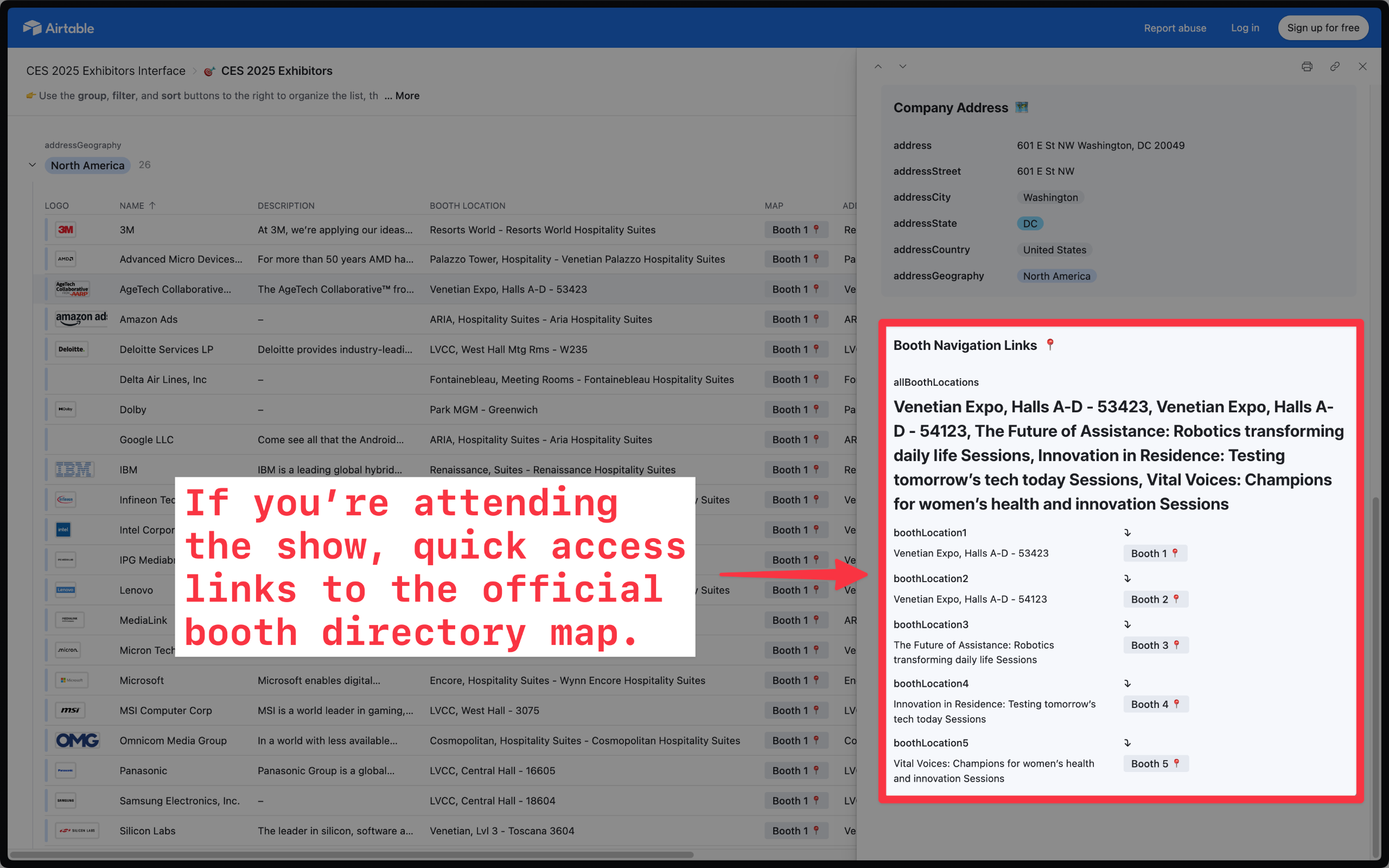Go to next record with down chevron
Image resolution: width=1389 pixels, height=868 pixels.
(x=903, y=67)
